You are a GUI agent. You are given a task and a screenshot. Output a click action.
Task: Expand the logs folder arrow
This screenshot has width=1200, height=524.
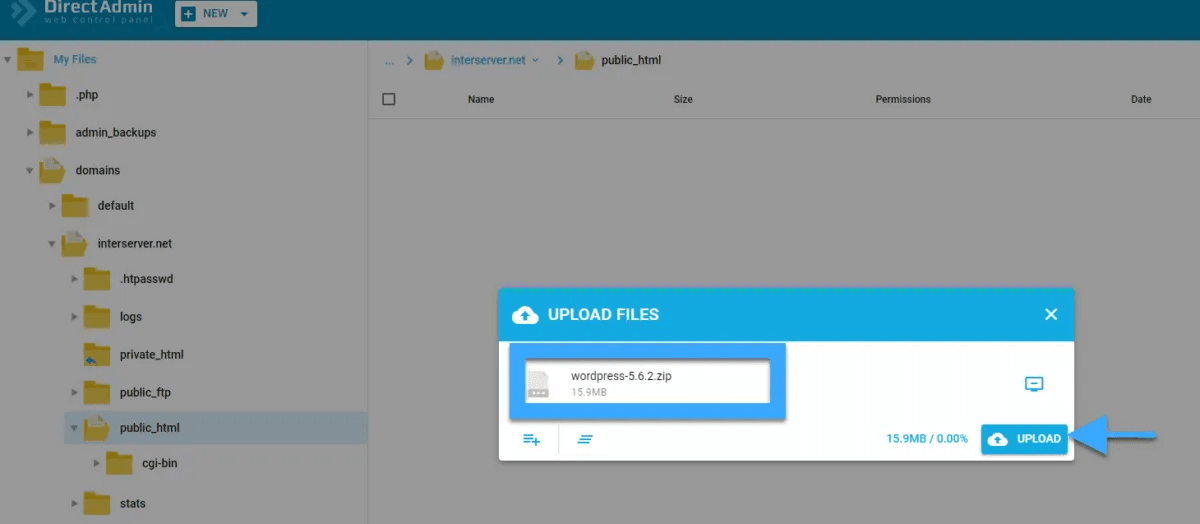[x=74, y=317]
